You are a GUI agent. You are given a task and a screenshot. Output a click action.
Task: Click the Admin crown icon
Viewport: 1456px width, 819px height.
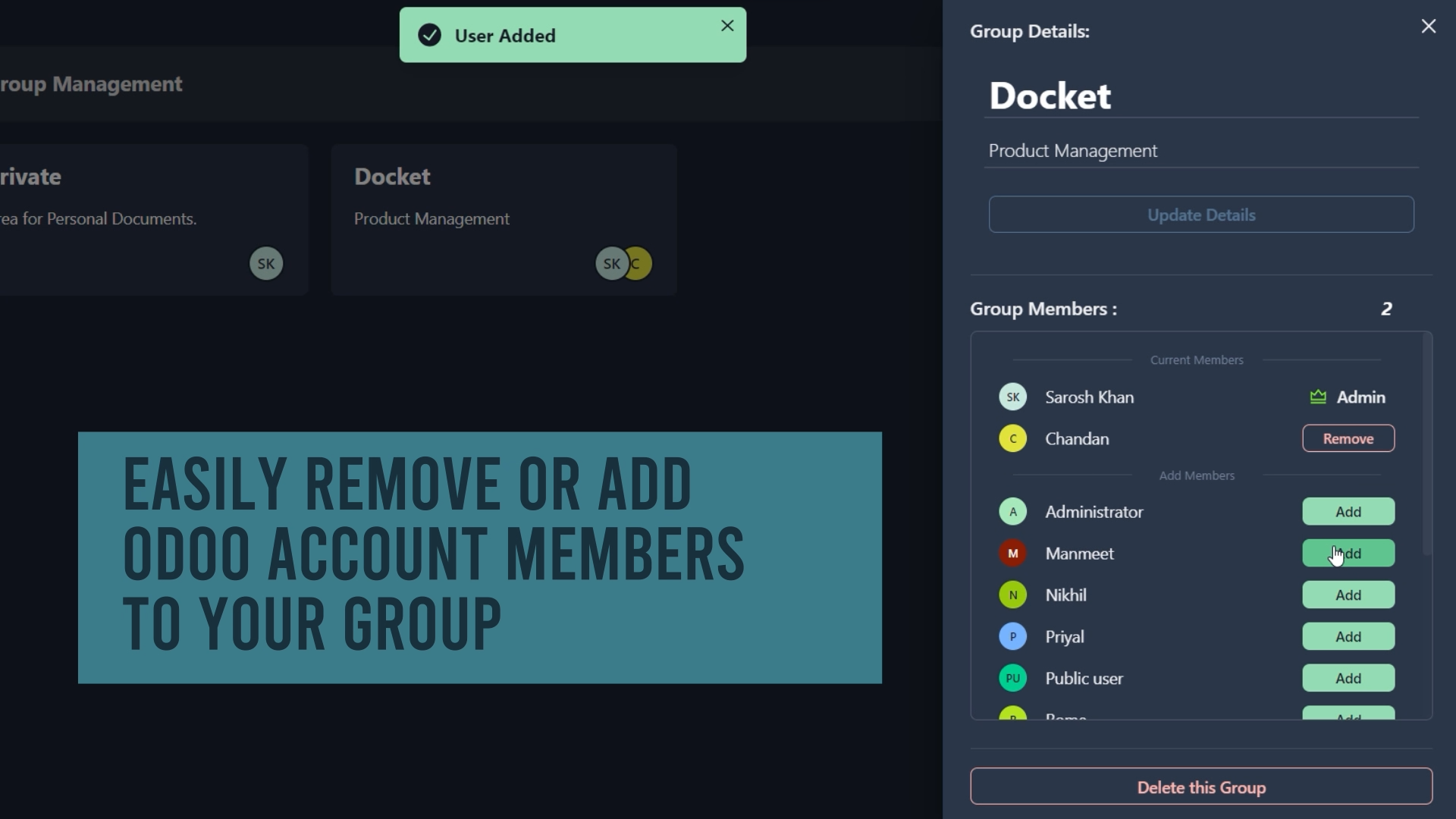(1318, 397)
